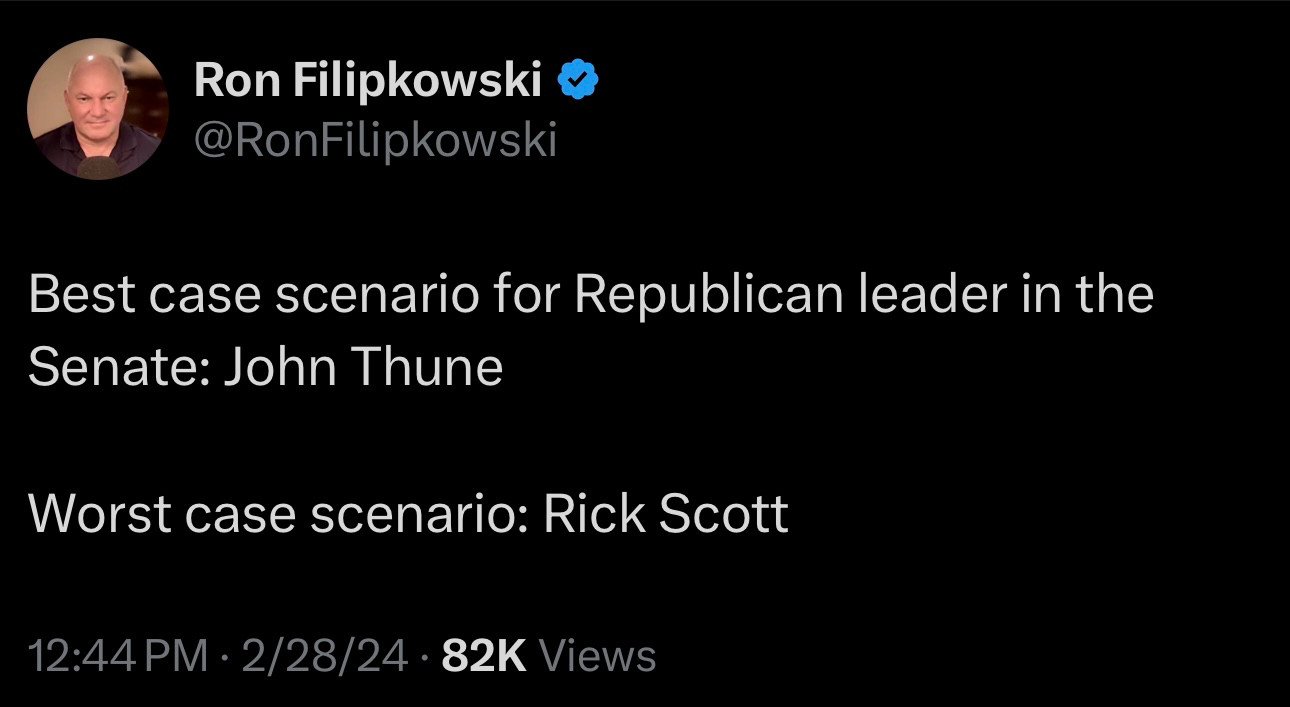Click the word Scott in the tweet
Image resolution: width=1290 pixels, height=707 pixels.
(723, 514)
